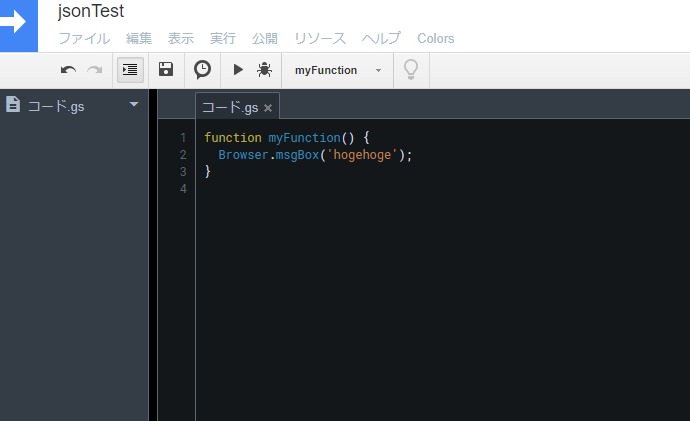
Task: Click the lightbulb hint icon
Action: (x=411, y=70)
